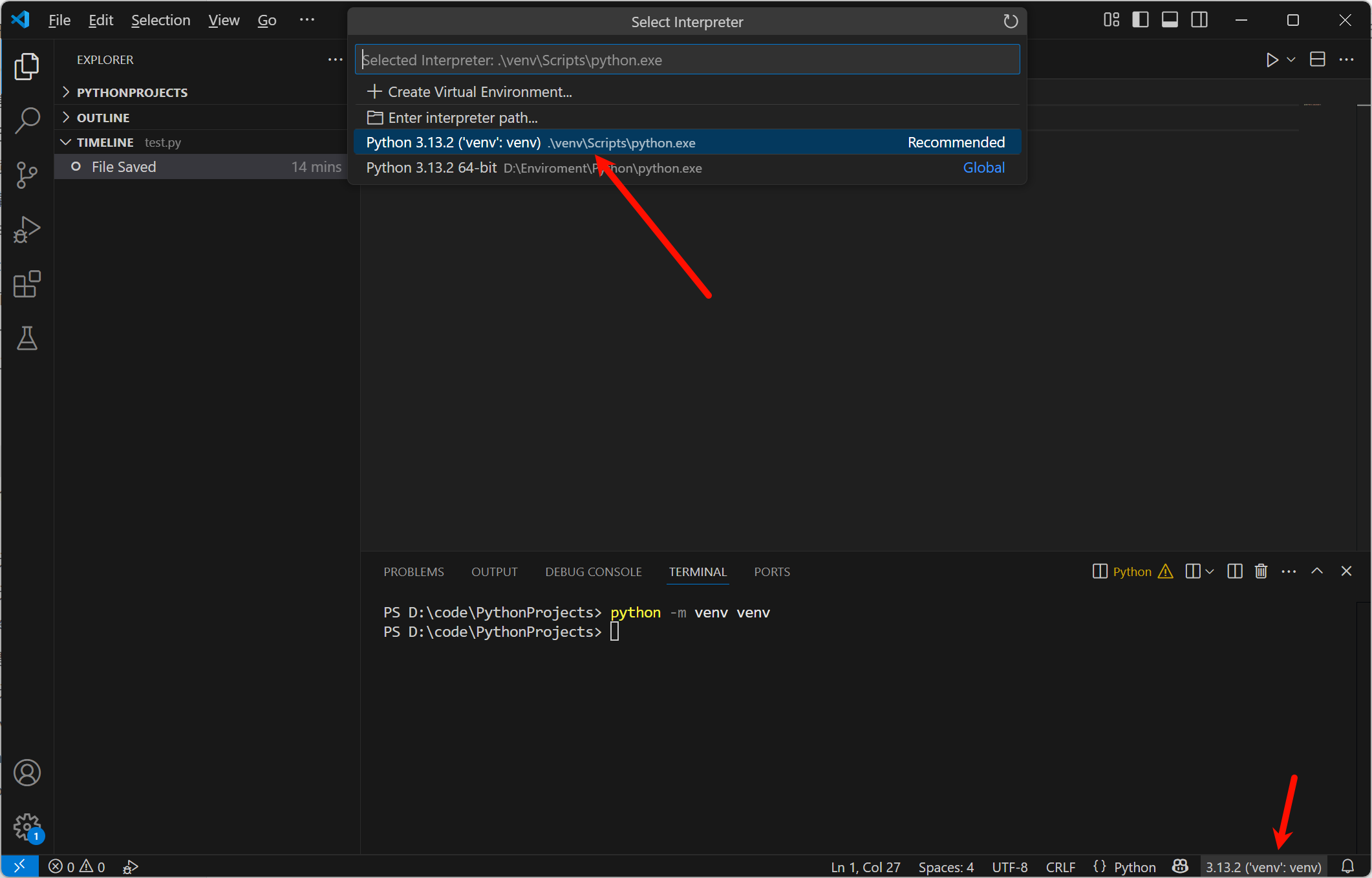The width and height of the screenshot is (1372, 878).
Task: Choose Create Virtual Environment option
Action: 479,92
